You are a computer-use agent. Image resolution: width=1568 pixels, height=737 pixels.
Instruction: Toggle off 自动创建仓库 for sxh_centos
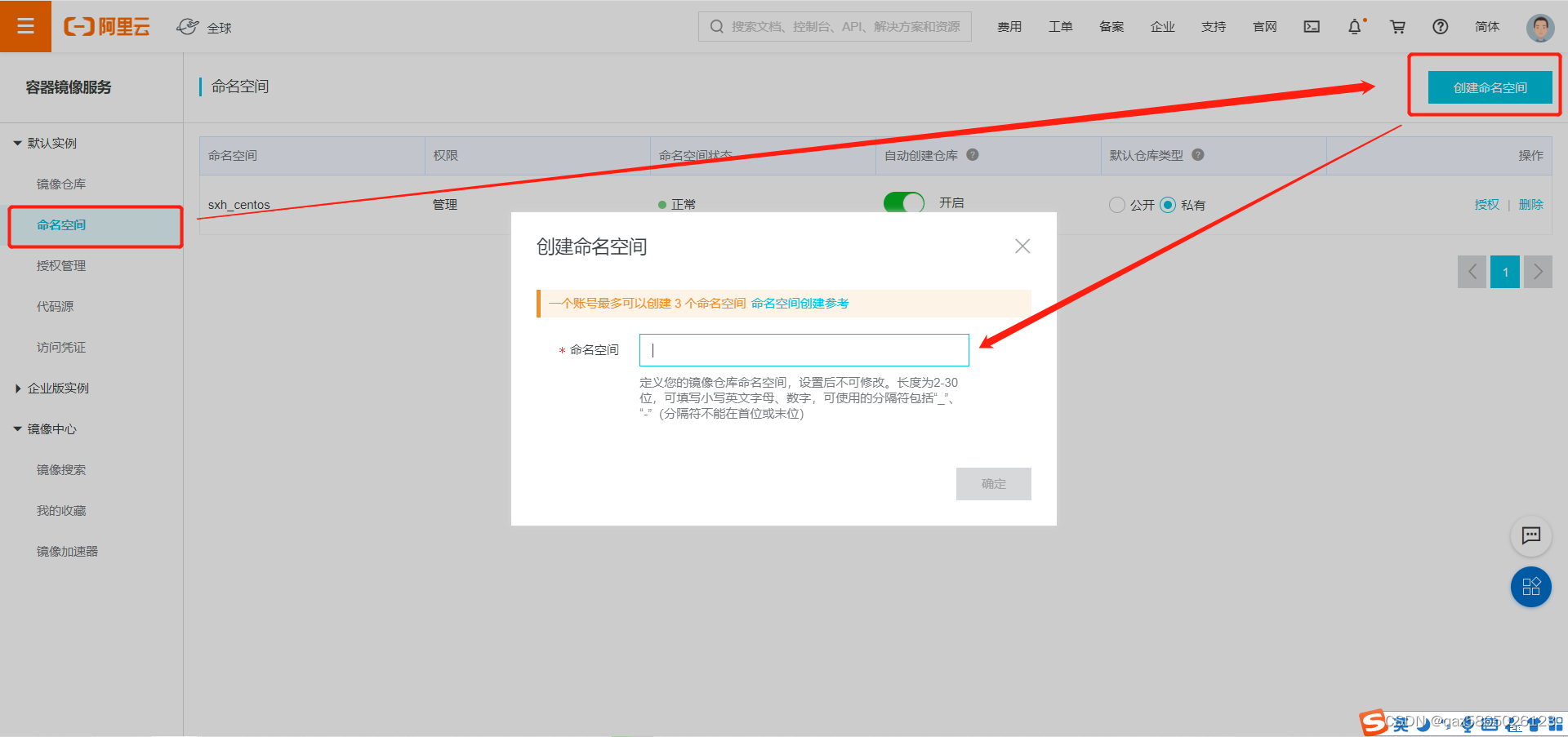click(x=903, y=203)
